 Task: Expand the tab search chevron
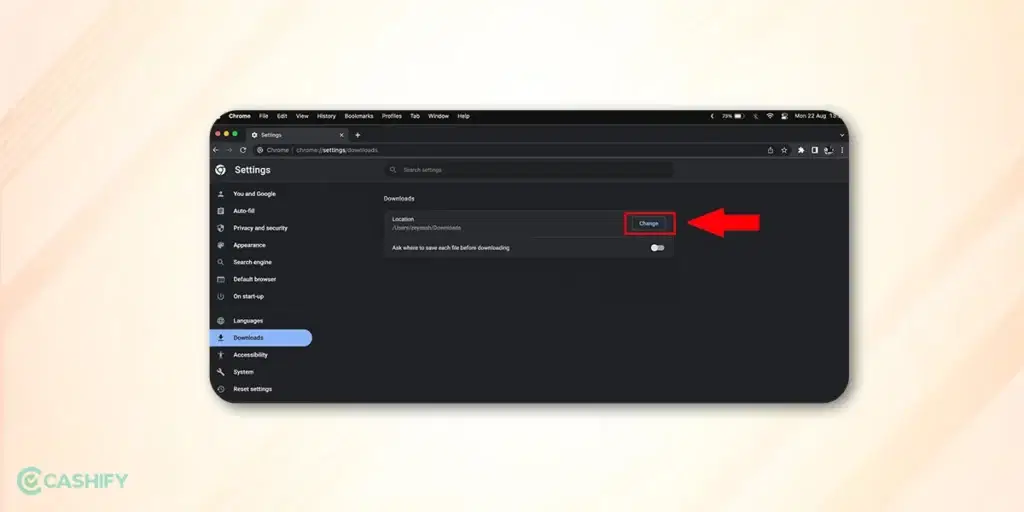[x=842, y=135]
